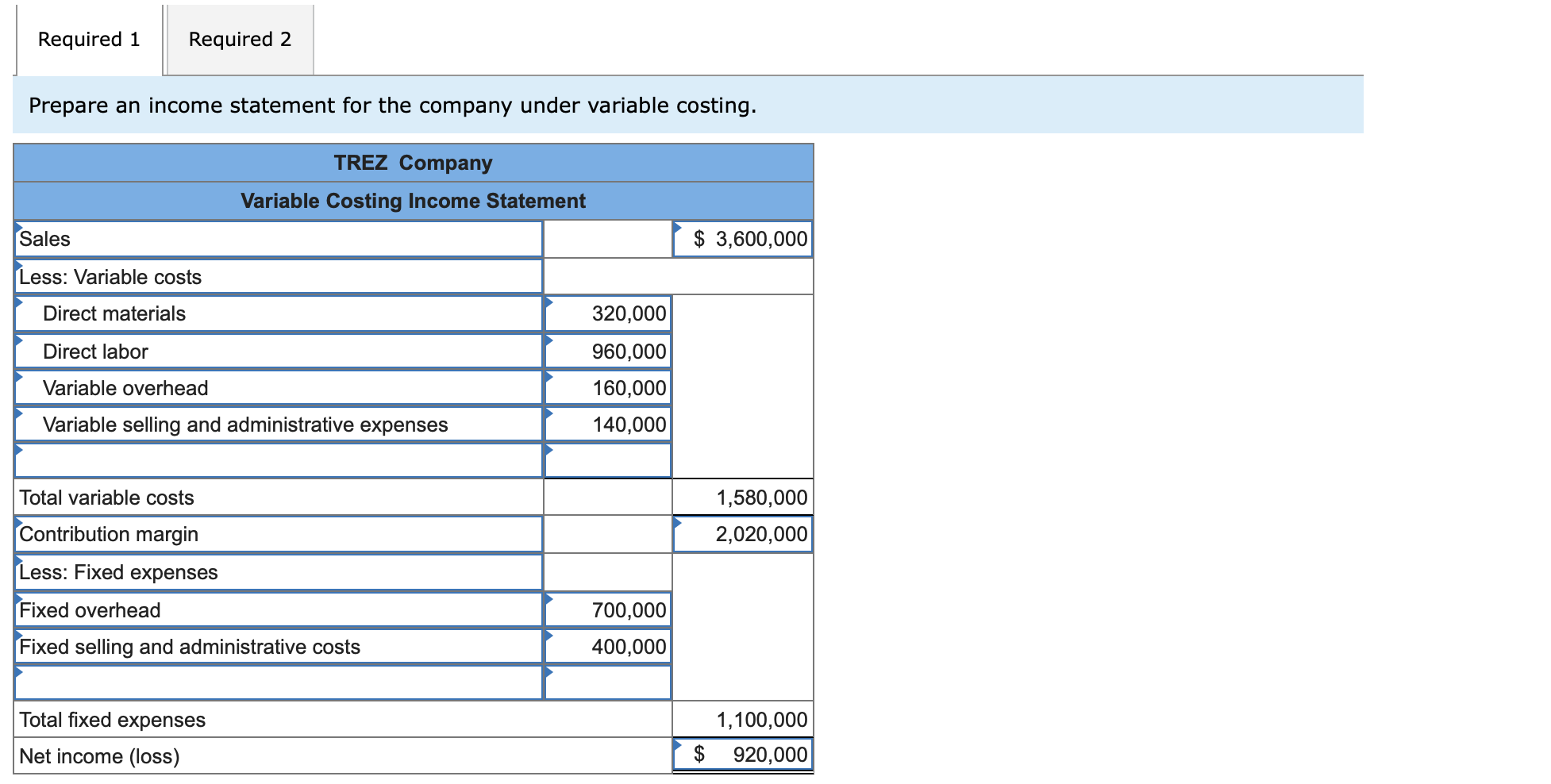Select the Variable Costing Income Statement heading
The height and width of the screenshot is (784, 1551).
[x=413, y=201]
